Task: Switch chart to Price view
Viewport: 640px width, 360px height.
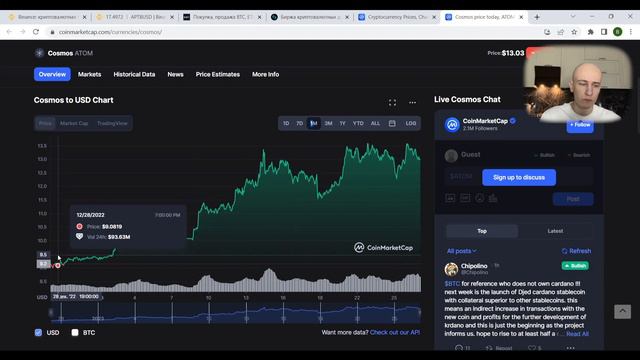Action: coord(45,123)
